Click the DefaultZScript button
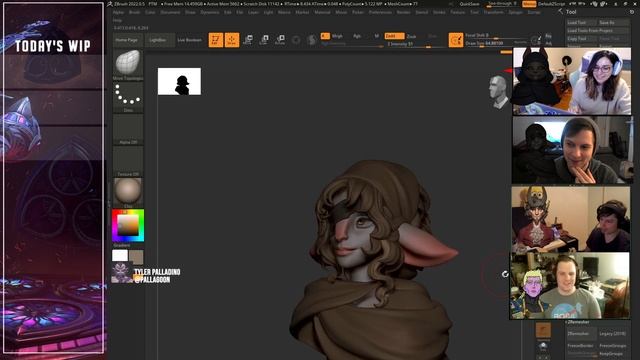The height and width of the screenshot is (360, 640). pyautogui.click(x=551, y=4)
